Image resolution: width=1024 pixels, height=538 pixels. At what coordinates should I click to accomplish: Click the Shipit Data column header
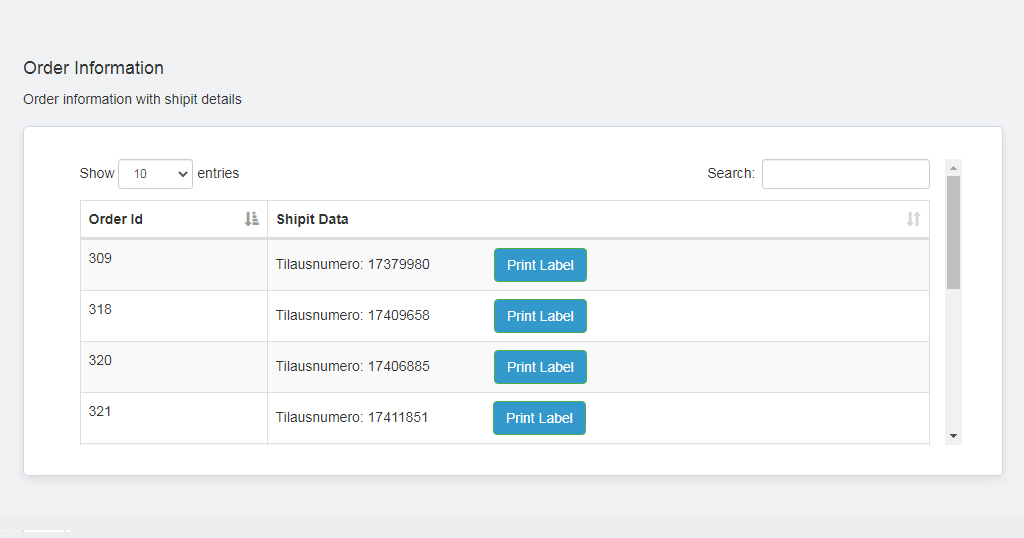[598, 219]
